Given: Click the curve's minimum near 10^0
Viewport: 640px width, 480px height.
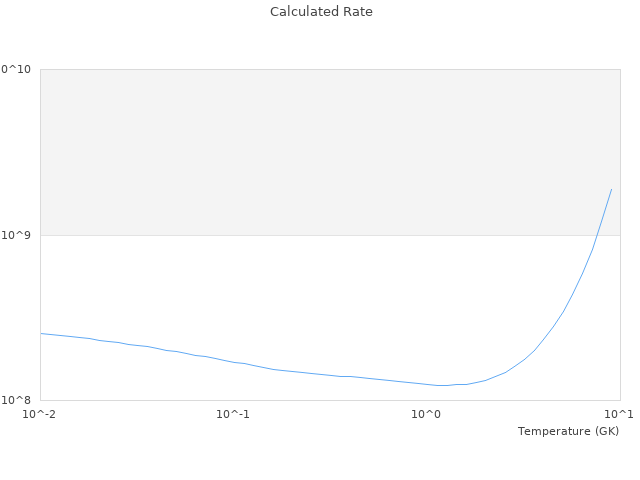Looking at the screenshot, I should (443, 385).
